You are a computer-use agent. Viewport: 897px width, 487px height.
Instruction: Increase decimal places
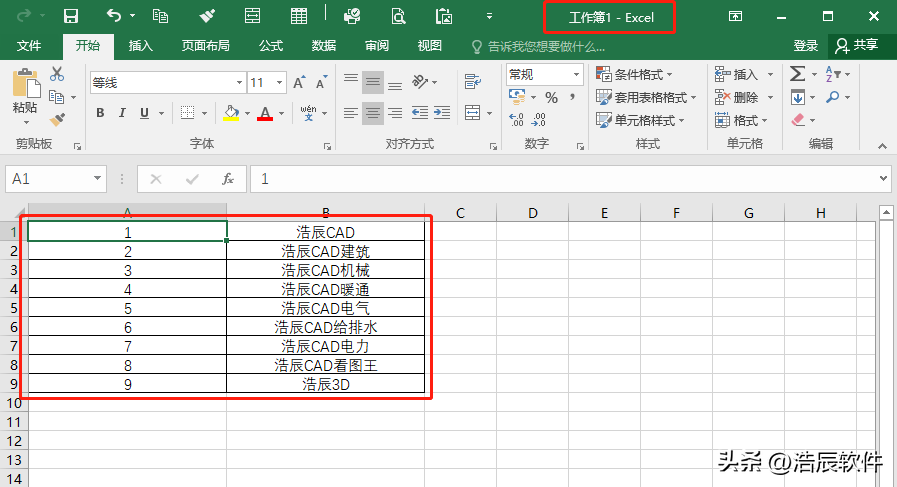pos(516,120)
